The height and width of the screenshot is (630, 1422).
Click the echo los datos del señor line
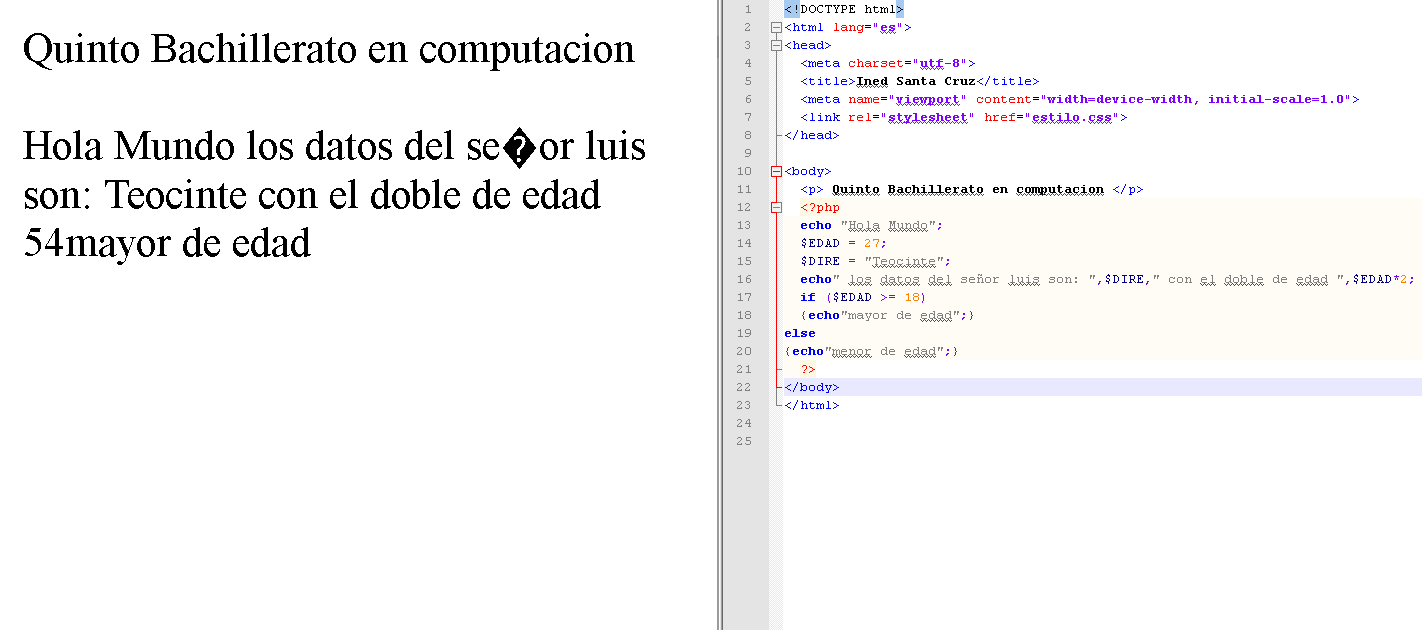(1107, 280)
